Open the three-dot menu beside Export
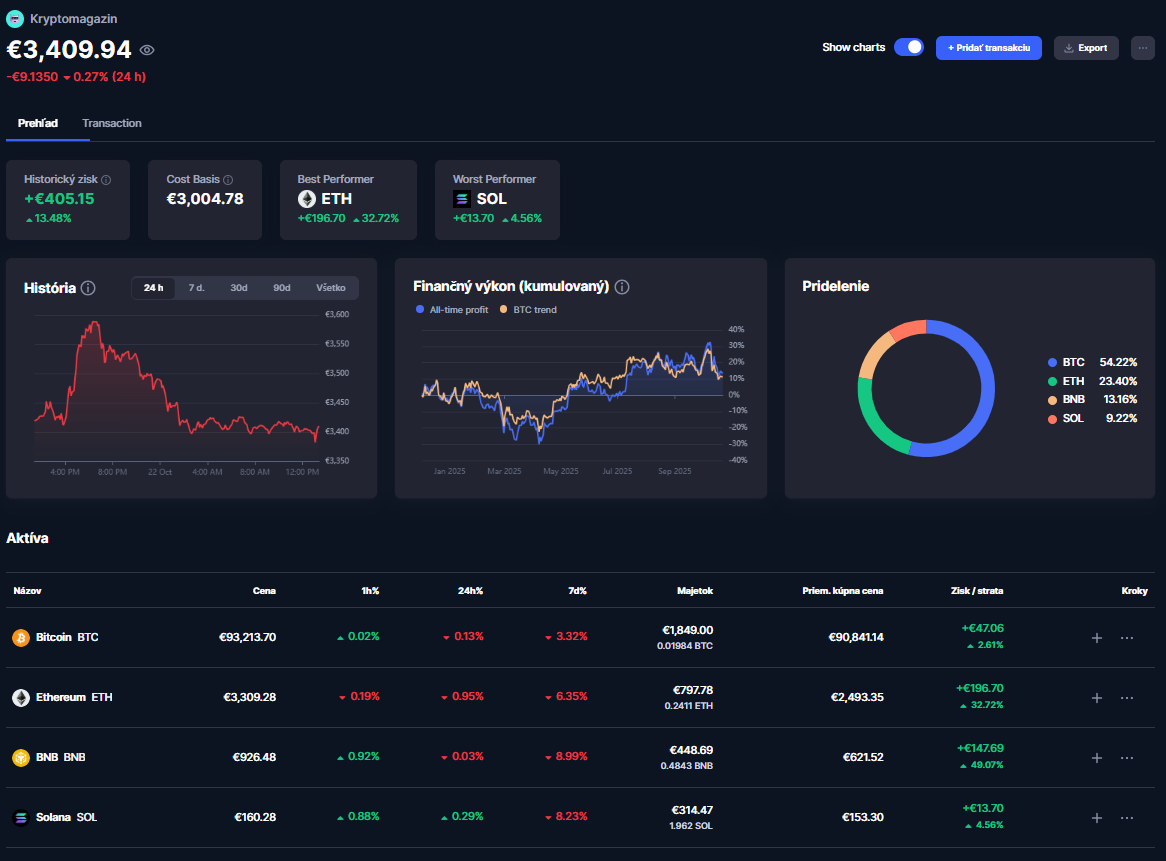The image size is (1166, 861). pyautogui.click(x=1142, y=48)
